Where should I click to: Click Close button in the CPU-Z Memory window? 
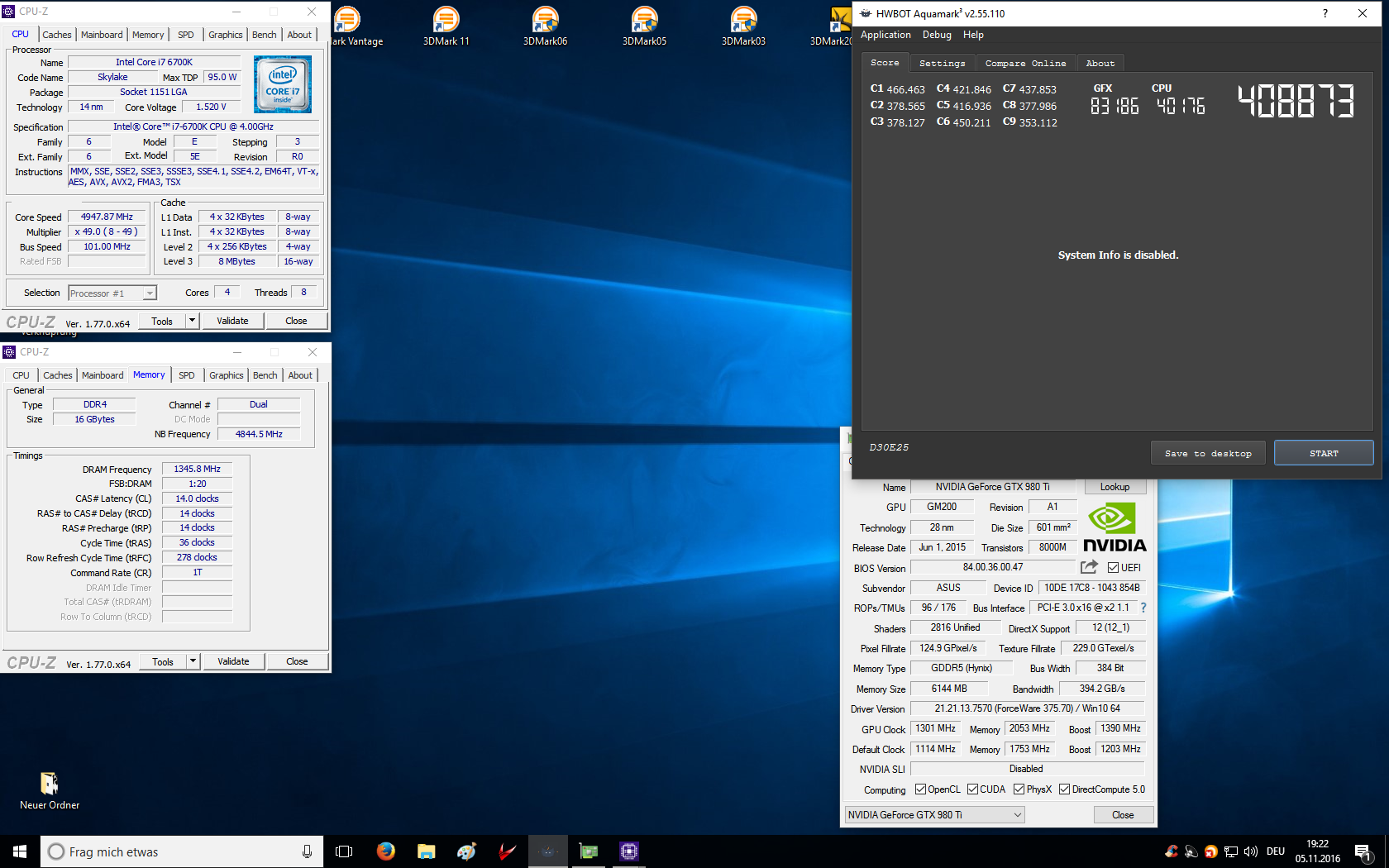(x=297, y=661)
